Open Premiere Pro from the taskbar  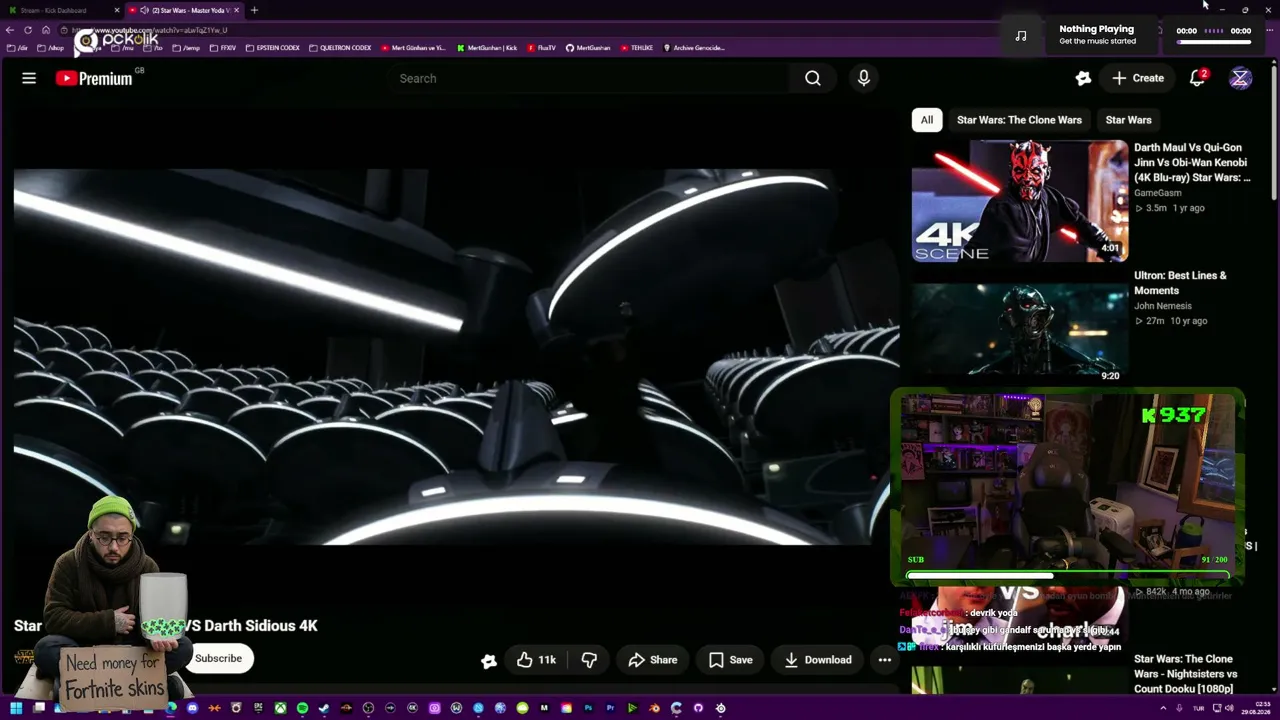[610, 708]
